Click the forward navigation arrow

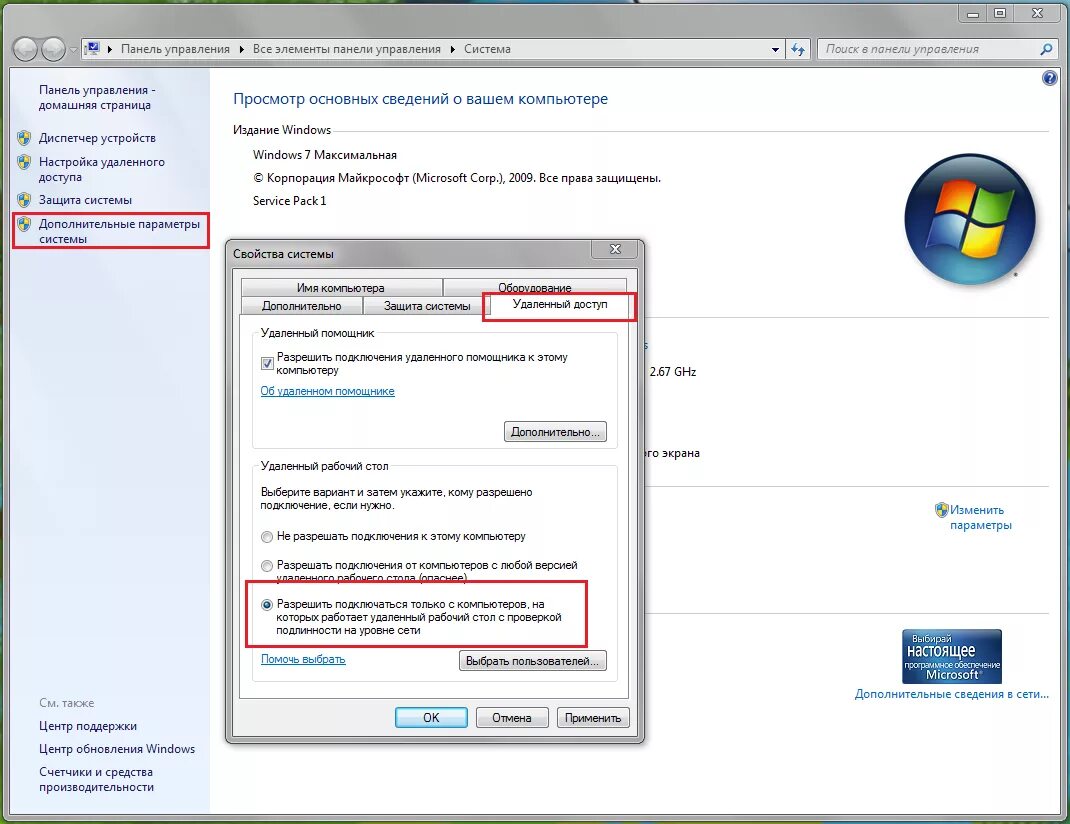tap(53, 48)
